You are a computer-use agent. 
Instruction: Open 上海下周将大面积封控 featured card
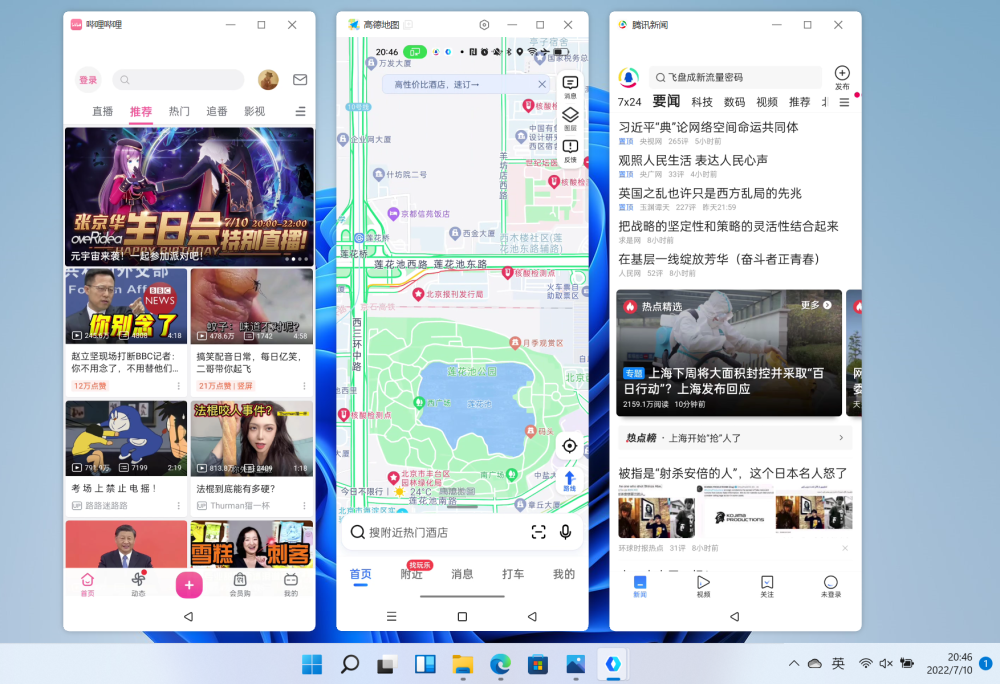pos(729,353)
